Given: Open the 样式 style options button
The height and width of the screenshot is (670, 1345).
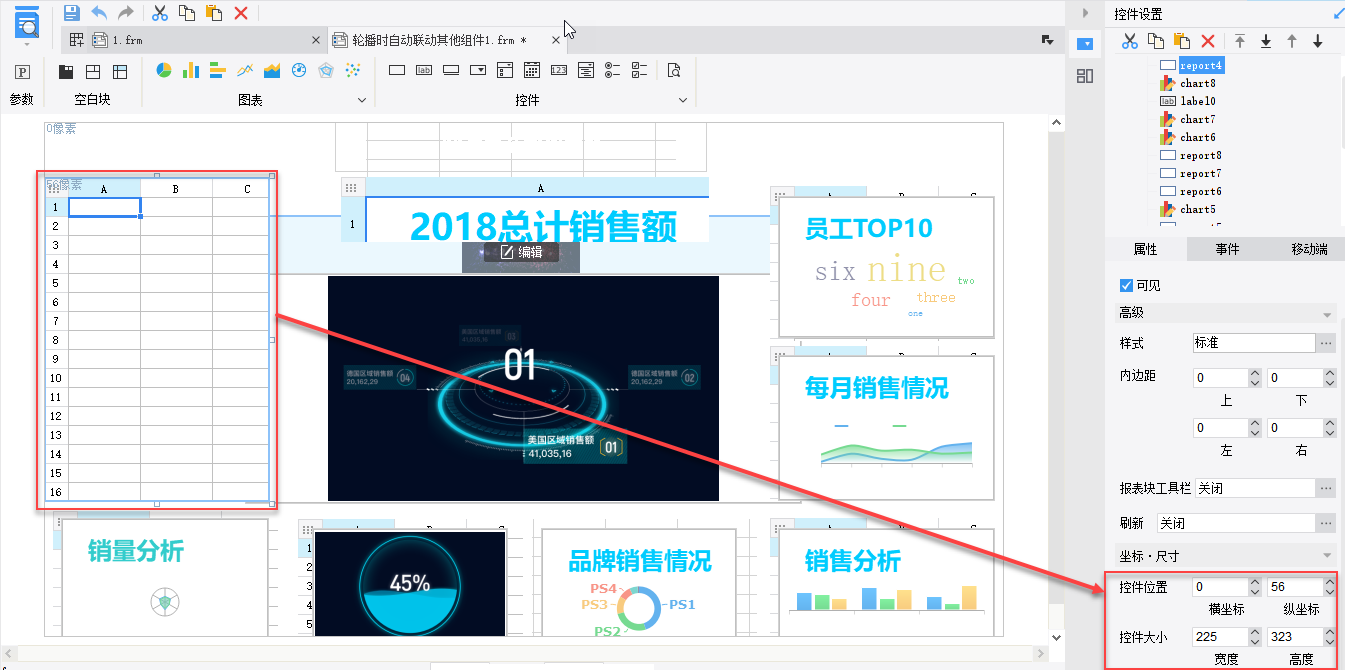Looking at the screenshot, I should [x=1326, y=343].
